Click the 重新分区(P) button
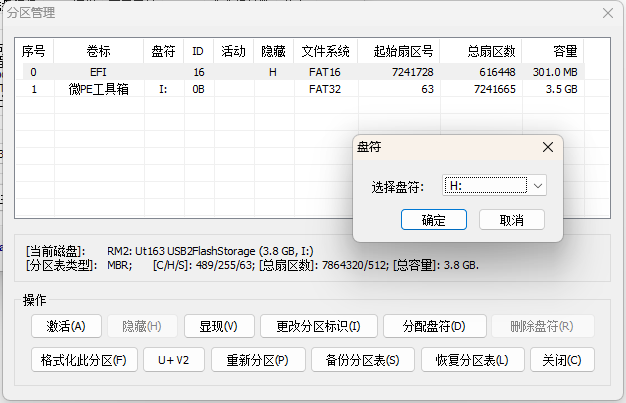Viewport: 626px width, 403px height. coord(257,360)
